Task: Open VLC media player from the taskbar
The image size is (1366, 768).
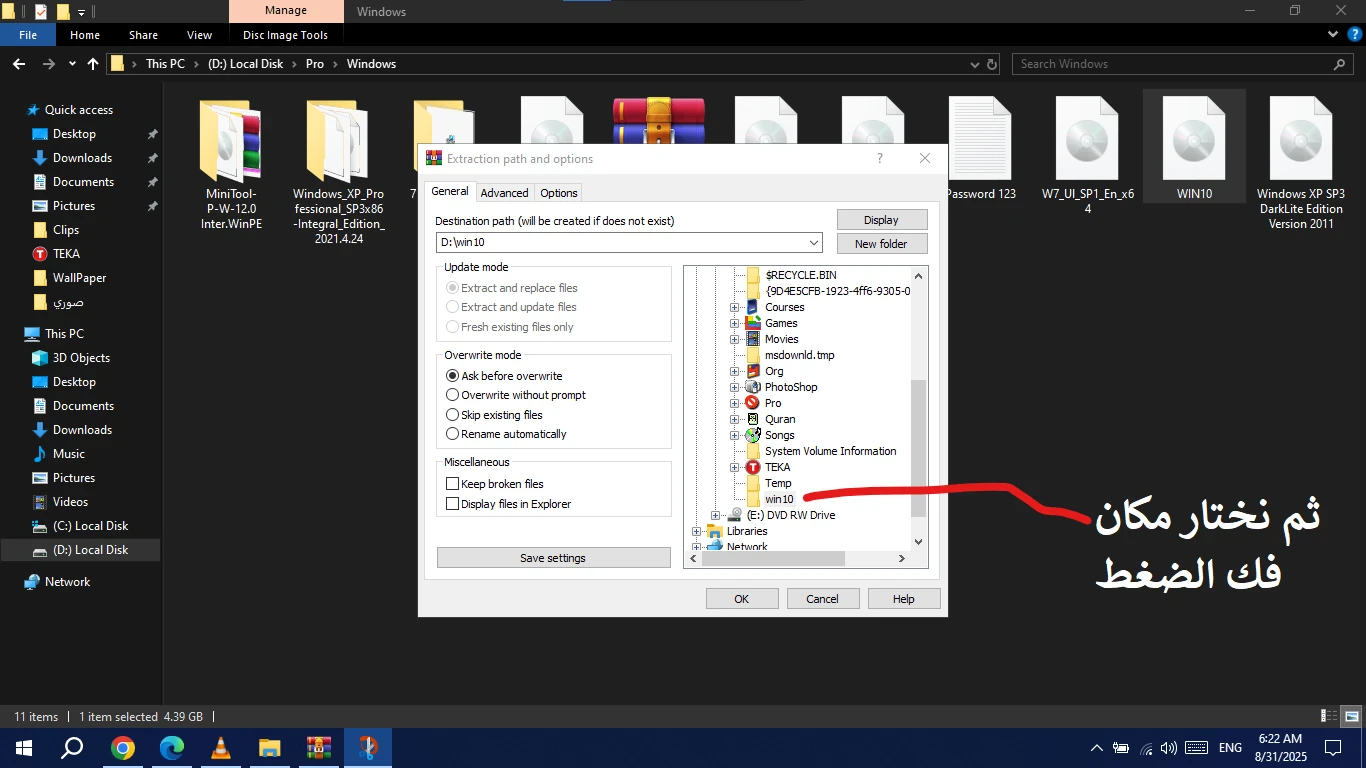Action: 221,748
